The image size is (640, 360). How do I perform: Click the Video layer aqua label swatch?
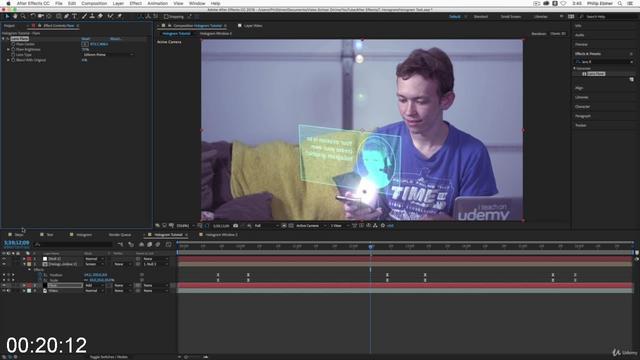coord(29,291)
